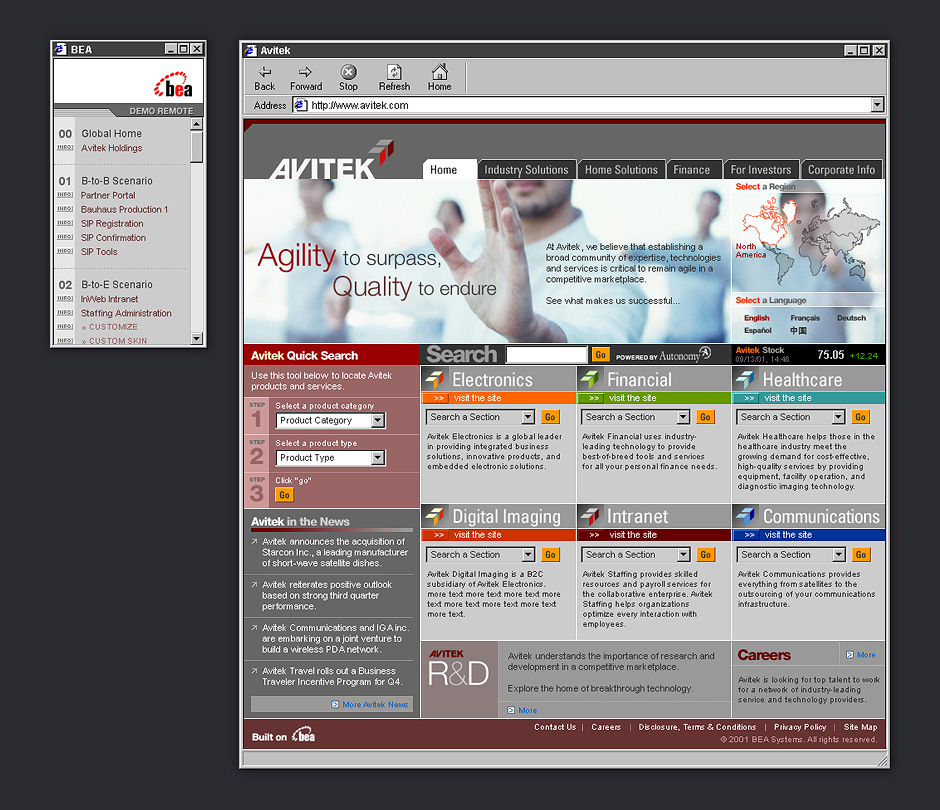
Task: Click the Digital Imaging section logo icon
Action: [435, 517]
